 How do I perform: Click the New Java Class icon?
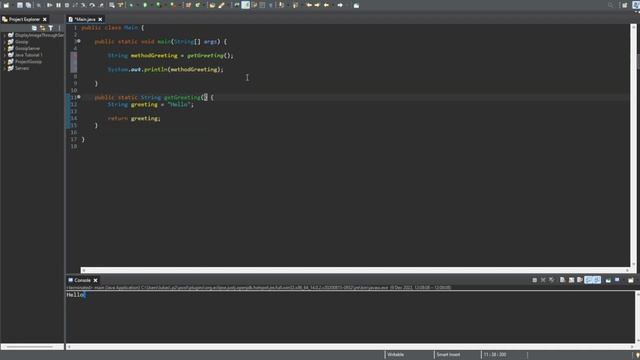[x=198, y=5]
